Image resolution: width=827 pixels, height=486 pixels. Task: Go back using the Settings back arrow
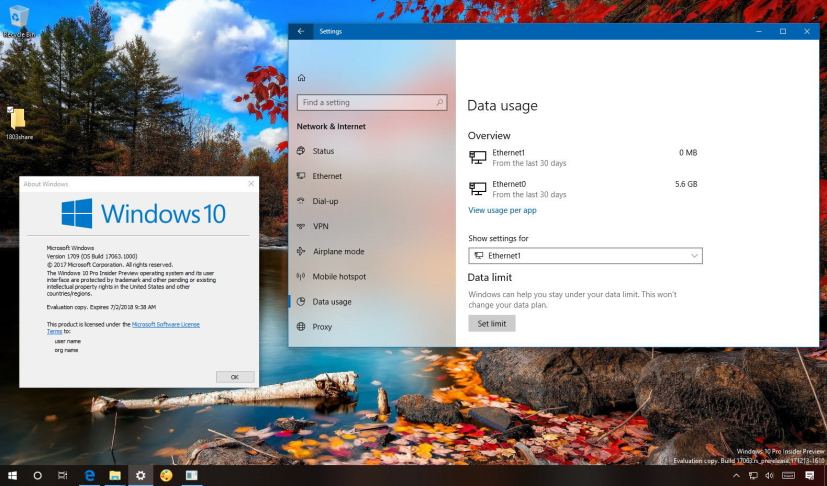pos(301,32)
